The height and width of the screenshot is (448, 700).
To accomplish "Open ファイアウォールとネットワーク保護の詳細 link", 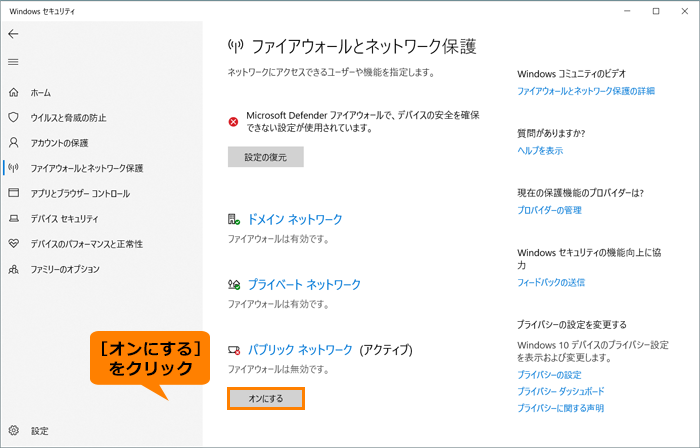I will coord(586,91).
